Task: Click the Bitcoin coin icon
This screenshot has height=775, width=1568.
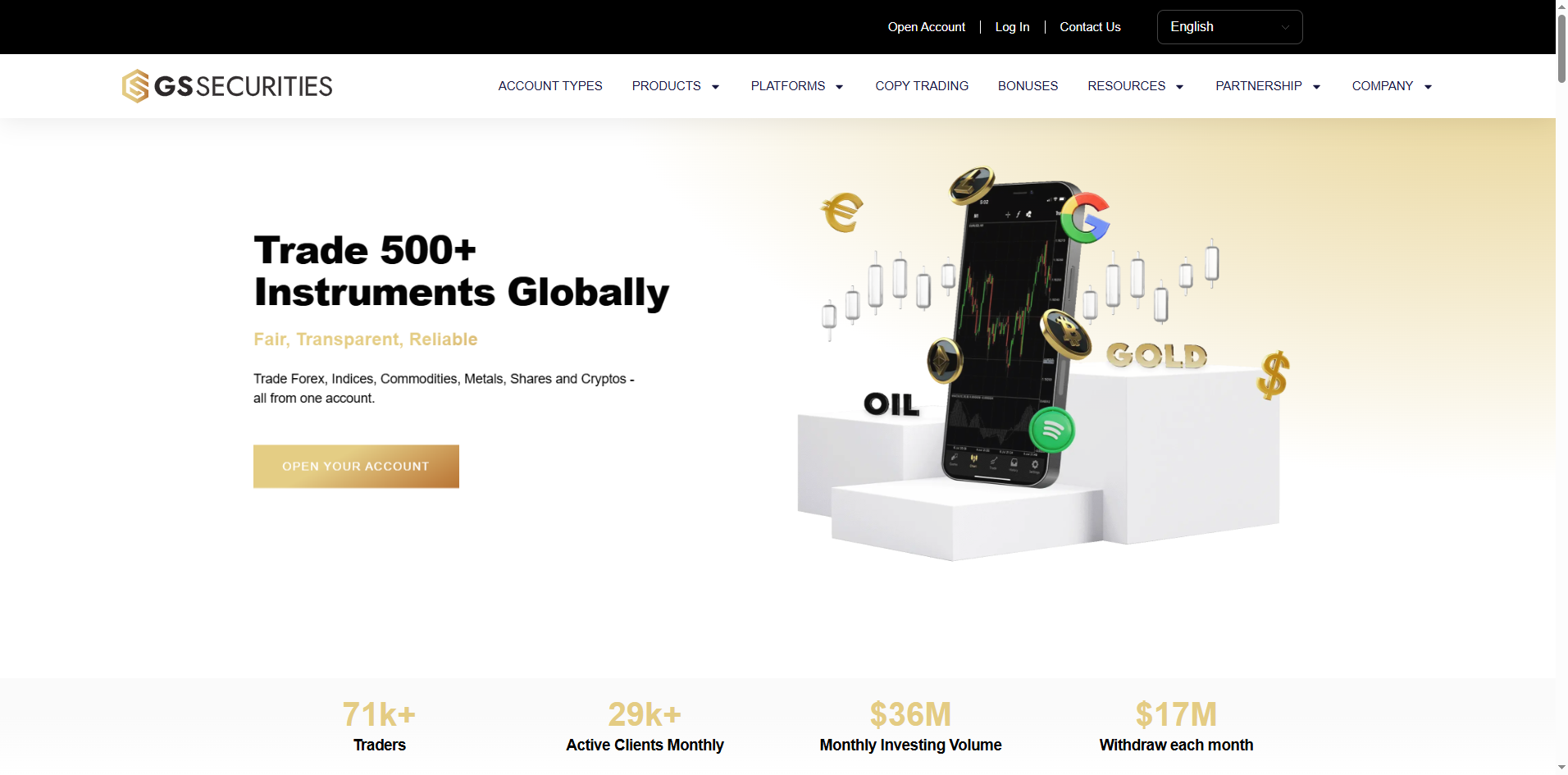Action: (x=1066, y=334)
